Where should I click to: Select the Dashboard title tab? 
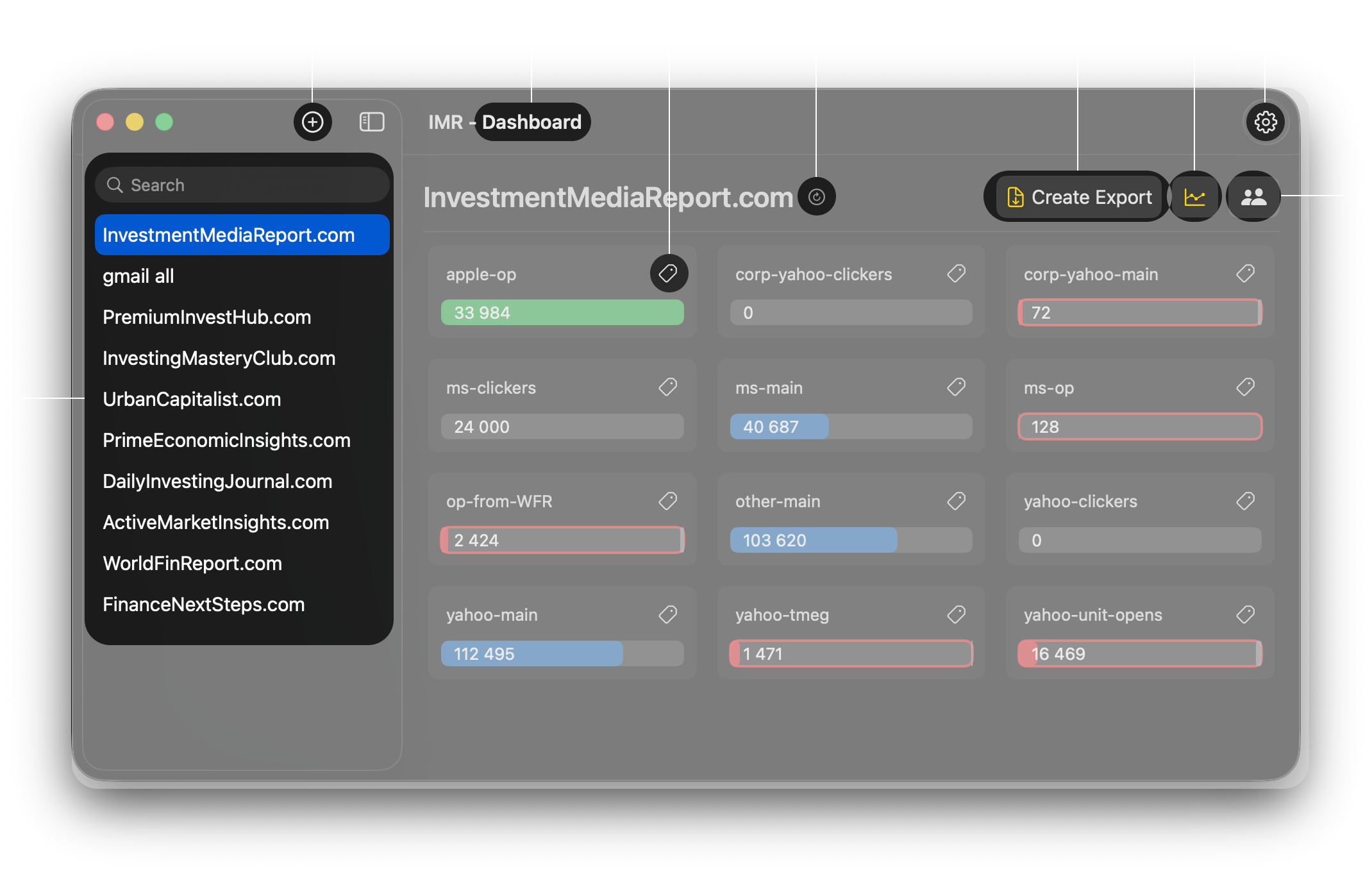coord(531,122)
